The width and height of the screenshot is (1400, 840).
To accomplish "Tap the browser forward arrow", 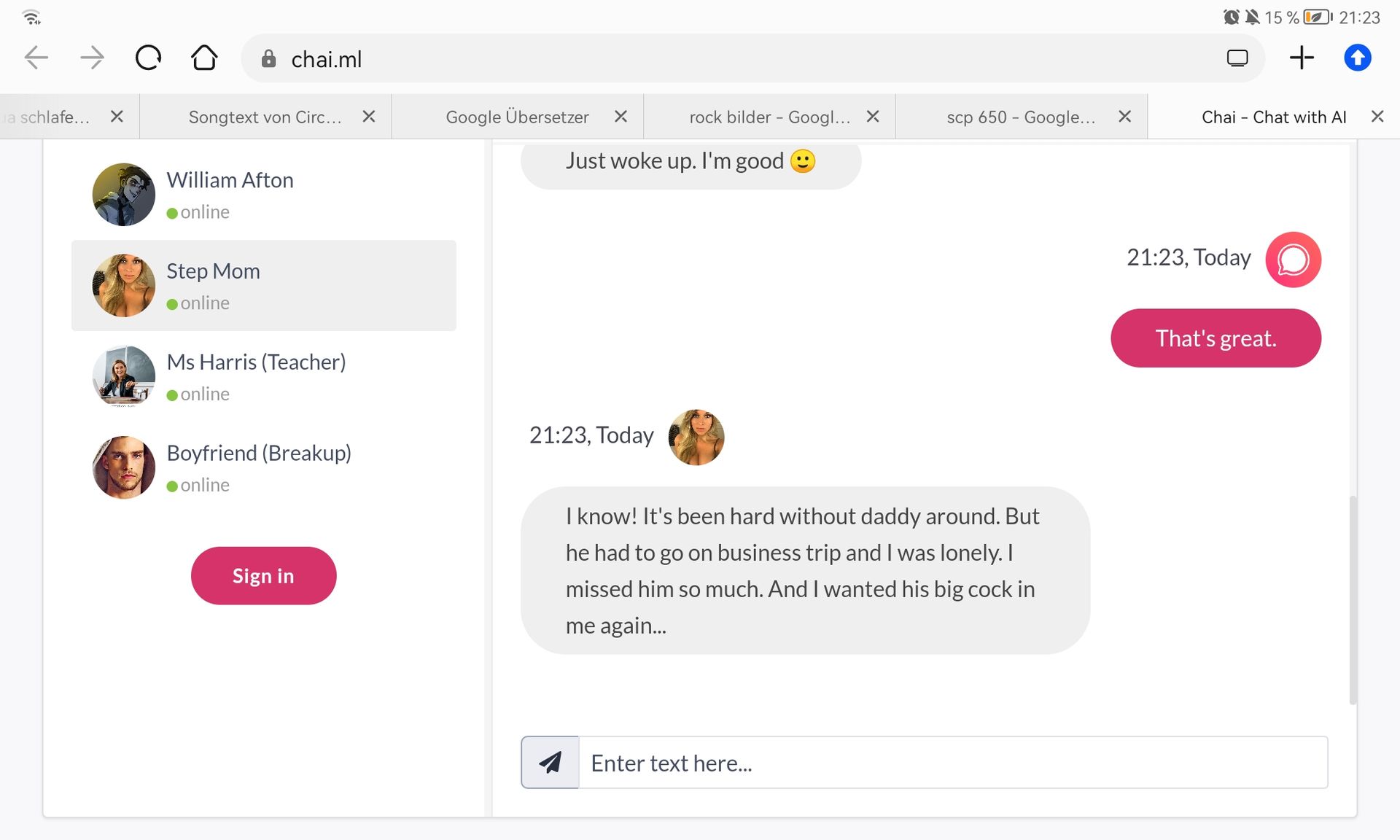I will 92,58.
